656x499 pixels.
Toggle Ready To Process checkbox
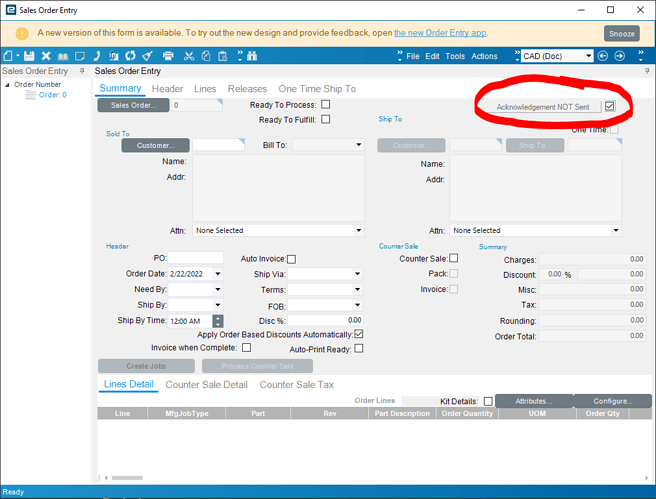[x=325, y=104]
